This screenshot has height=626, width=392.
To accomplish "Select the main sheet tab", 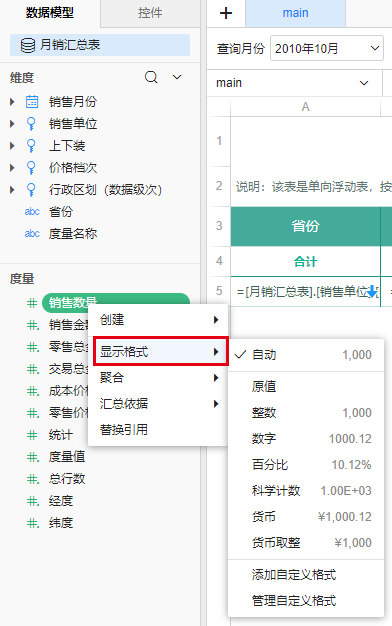I will [x=295, y=13].
